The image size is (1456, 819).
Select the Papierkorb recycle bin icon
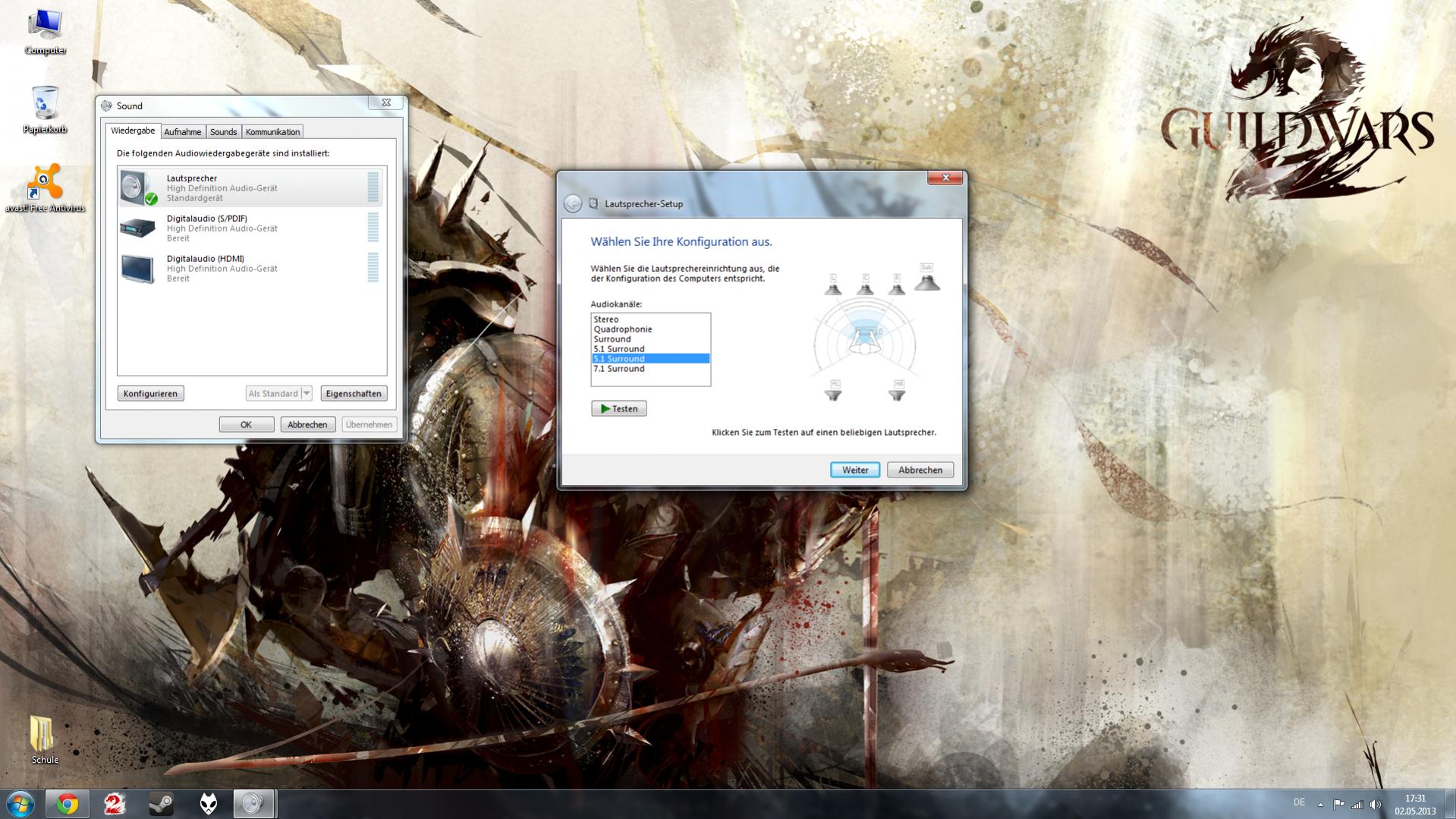pyautogui.click(x=45, y=110)
